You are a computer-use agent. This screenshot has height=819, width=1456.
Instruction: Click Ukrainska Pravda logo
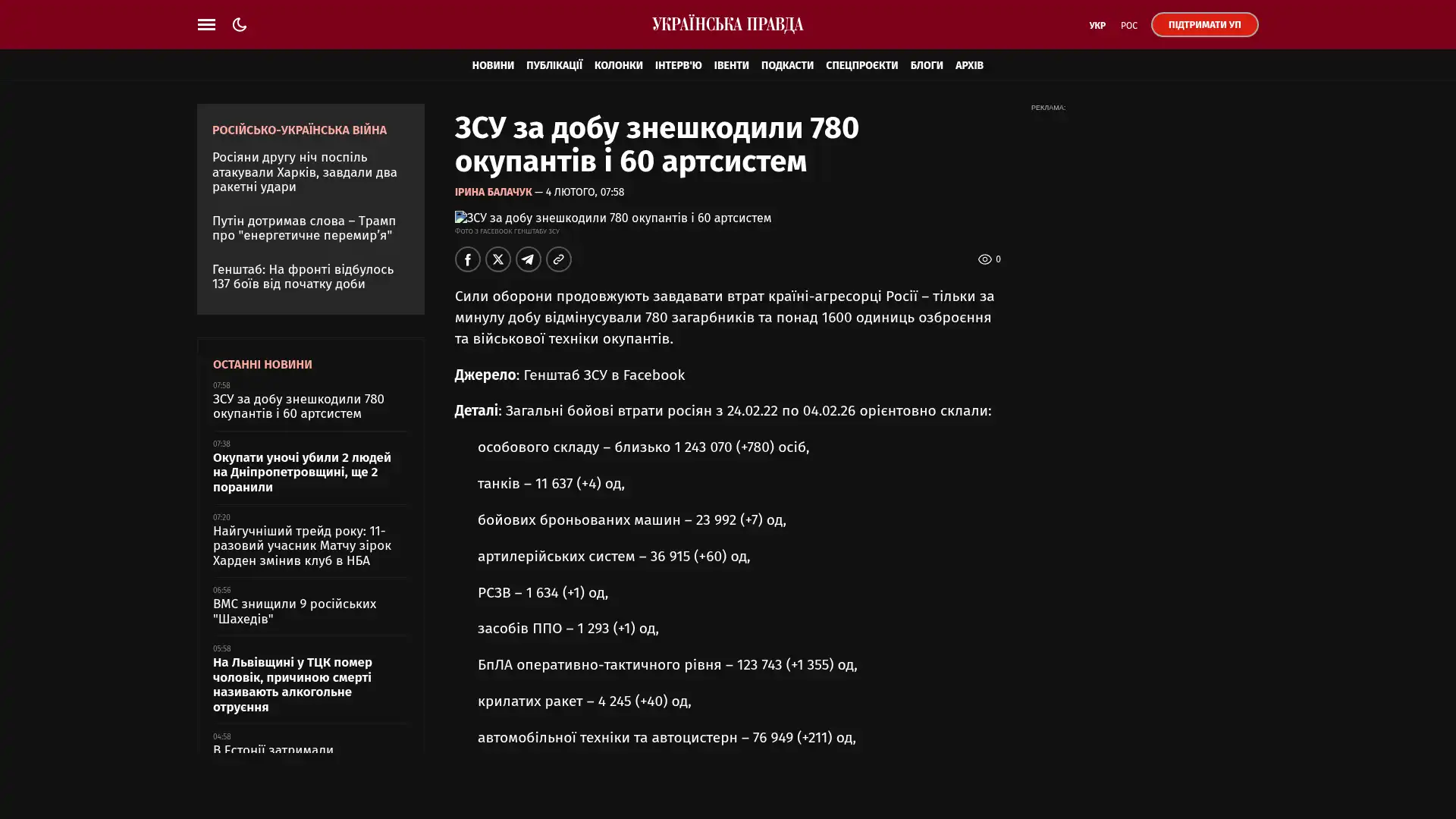click(727, 25)
